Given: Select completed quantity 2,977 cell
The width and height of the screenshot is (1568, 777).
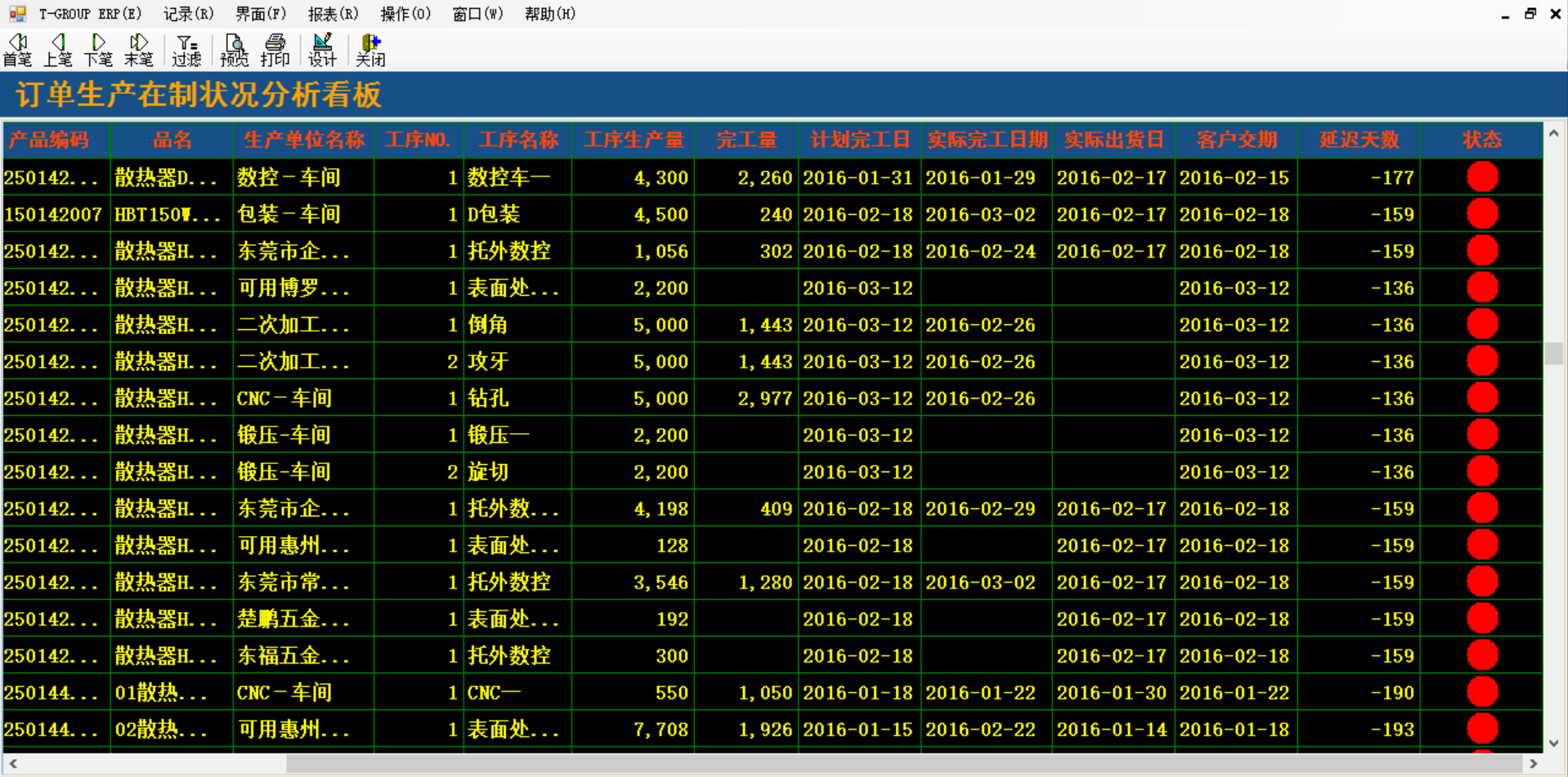Looking at the screenshot, I should [746, 398].
